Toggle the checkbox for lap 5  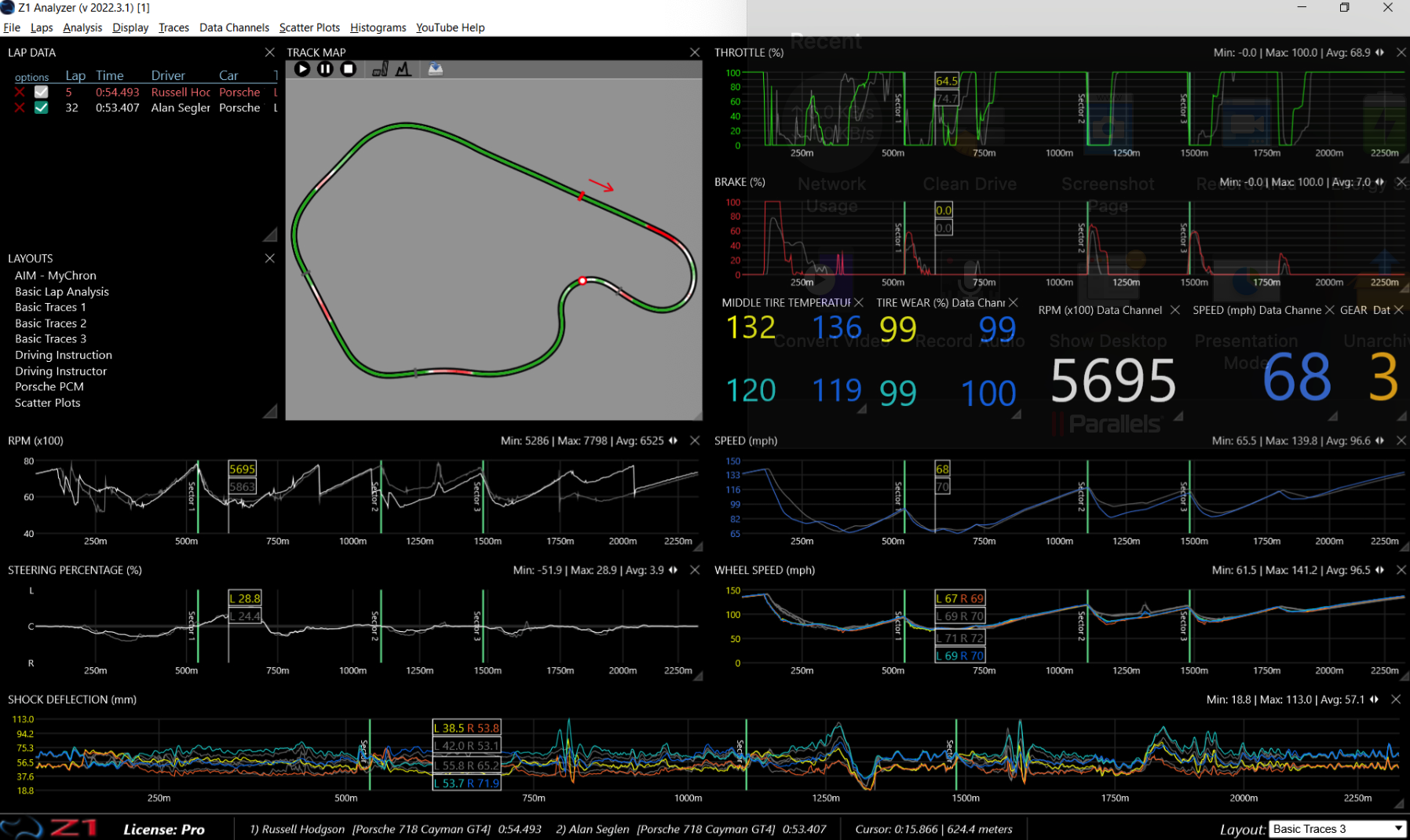(42, 92)
